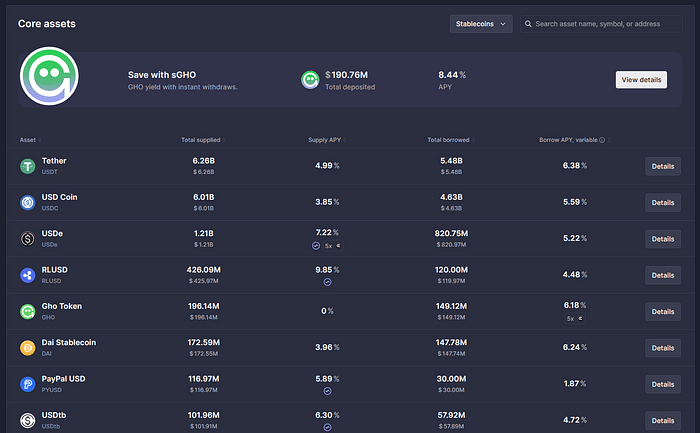Sort the table by Total borrowed column

pyautogui.click(x=450, y=140)
